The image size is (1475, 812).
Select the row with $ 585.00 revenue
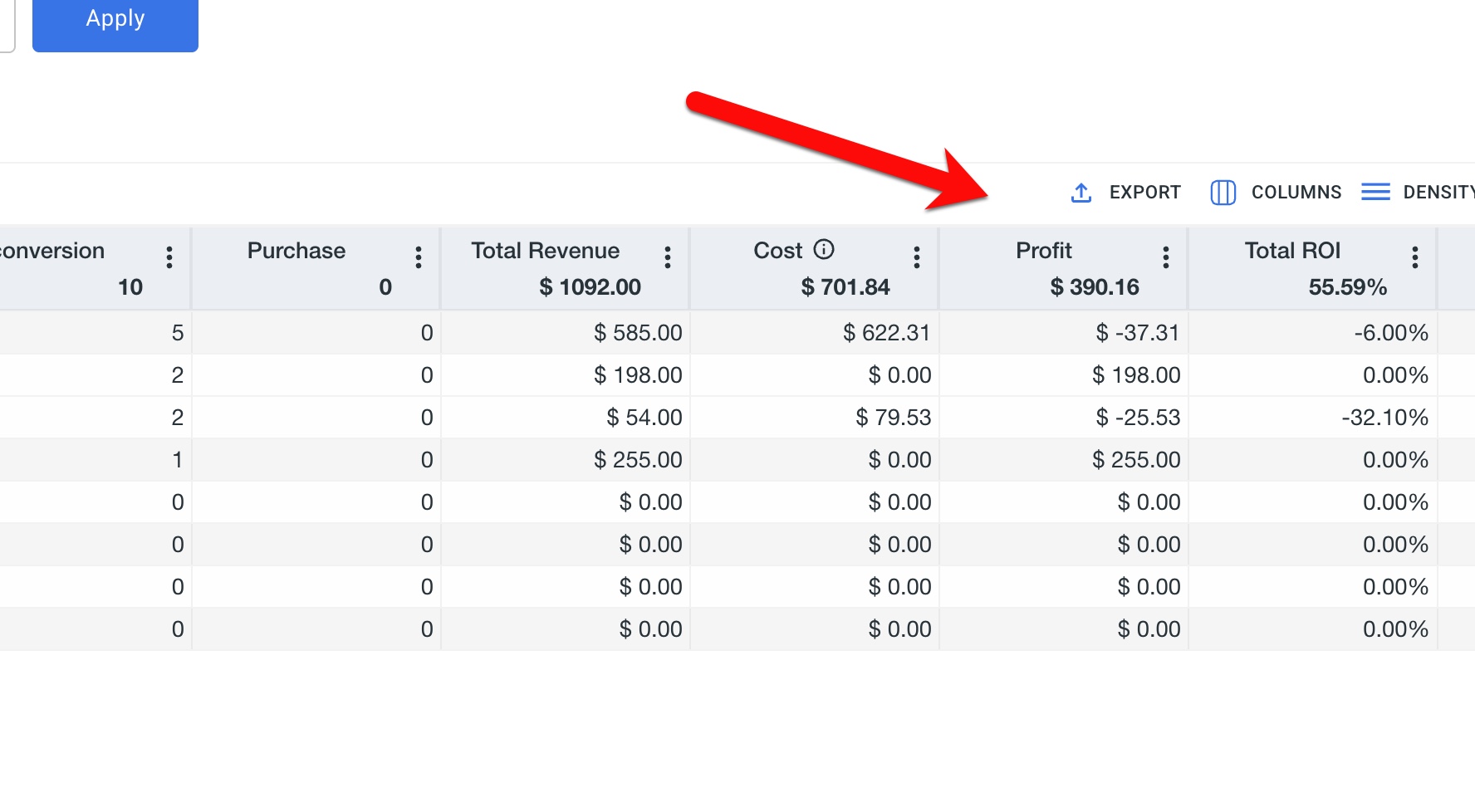click(x=638, y=333)
